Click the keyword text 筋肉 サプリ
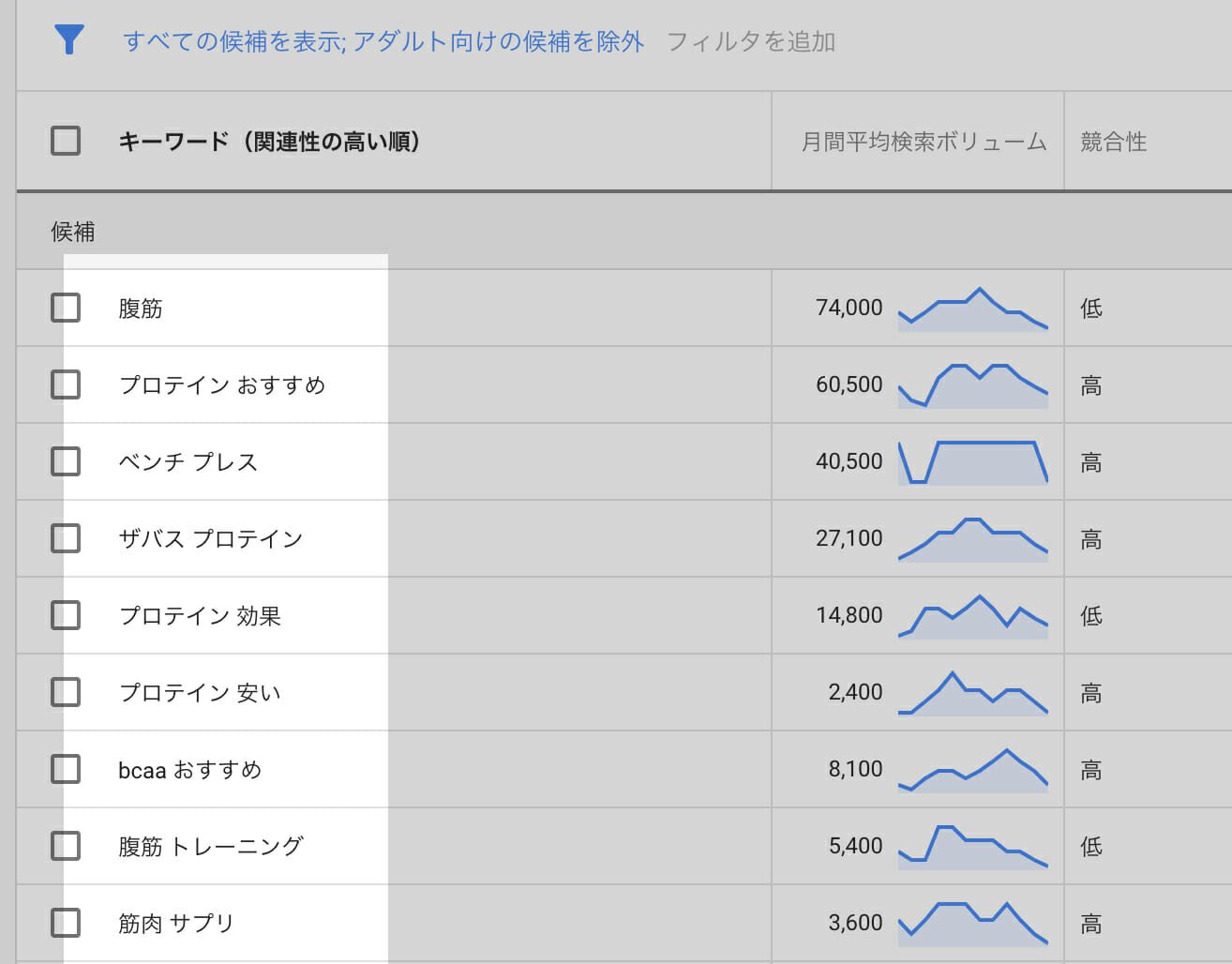The width and height of the screenshot is (1232, 964). click(176, 924)
